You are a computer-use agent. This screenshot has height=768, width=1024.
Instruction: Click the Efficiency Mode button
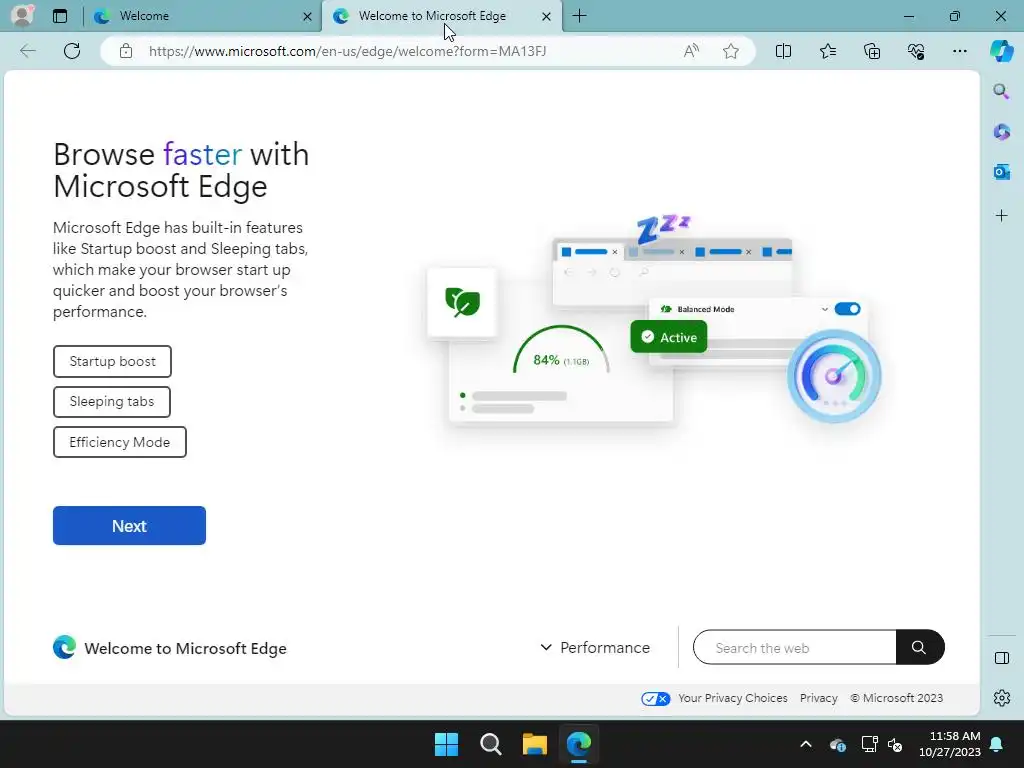click(x=120, y=442)
